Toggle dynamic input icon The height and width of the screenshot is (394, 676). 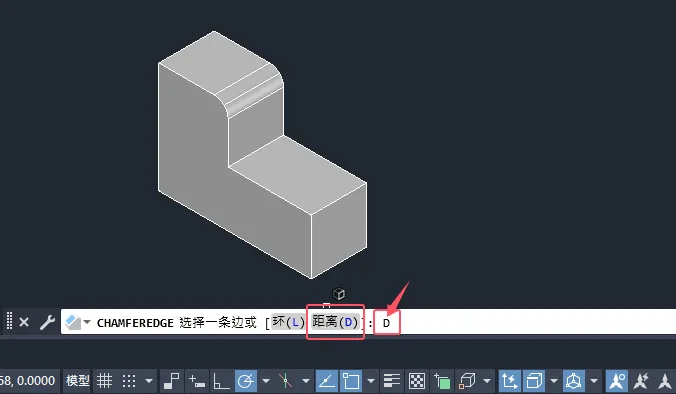(197, 381)
